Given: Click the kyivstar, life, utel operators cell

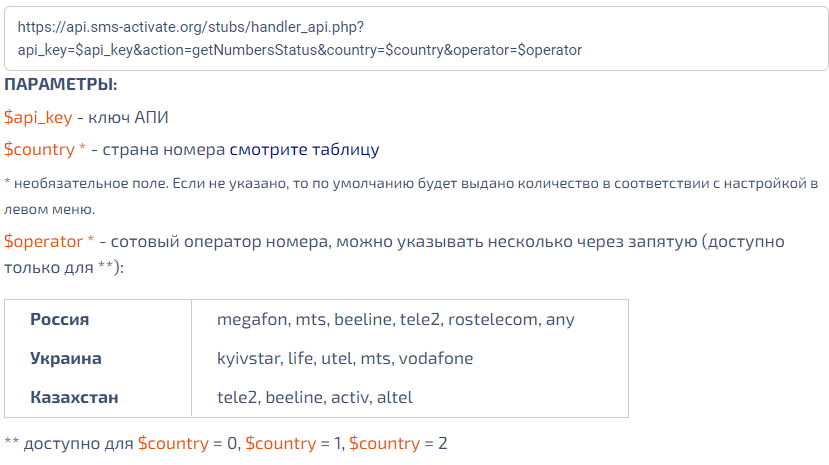Looking at the screenshot, I should [345, 358].
